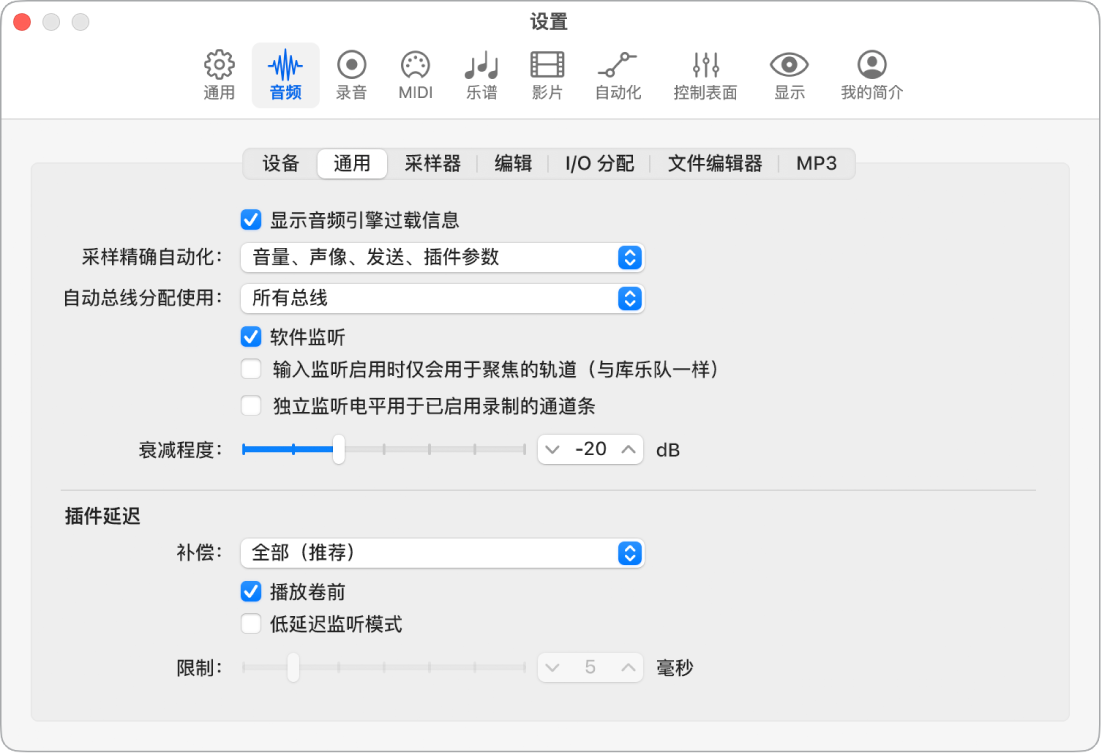The image size is (1101, 753).
Task: Open MIDI settings via the MIDI icon
Action: coord(415,70)
